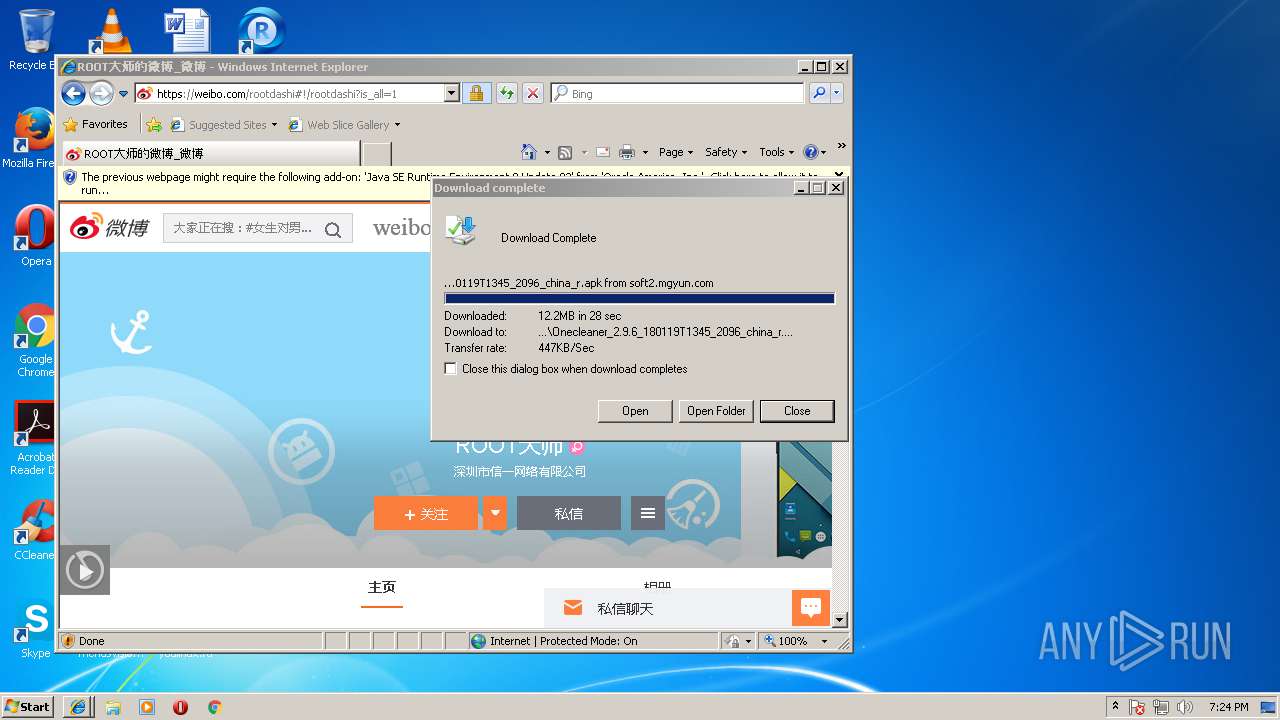Click Add to Favorites bar icon
Image resolution: width=1280 pixels, height=720 pixels.
pyautogui.click(x=153, y=125)
